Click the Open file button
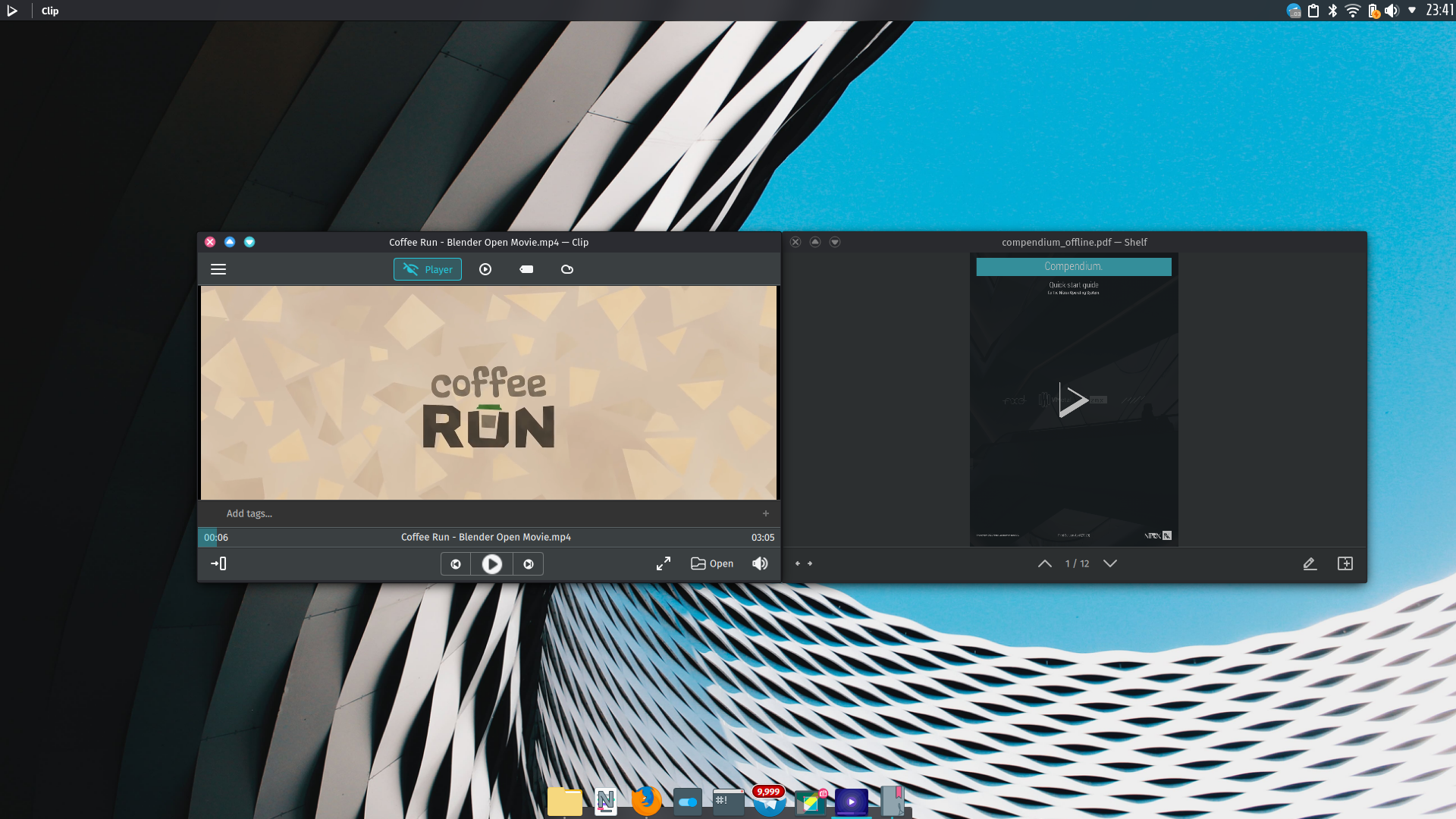Screen dimensions: 1456x819 coord(712,563)
